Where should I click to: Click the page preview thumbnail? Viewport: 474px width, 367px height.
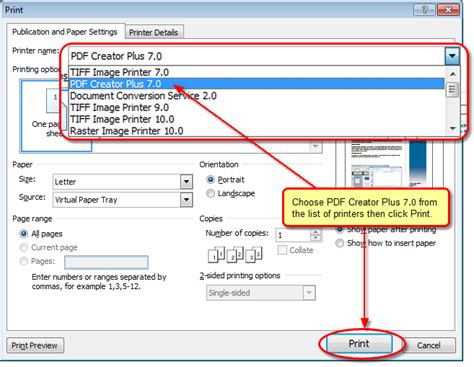388,163
